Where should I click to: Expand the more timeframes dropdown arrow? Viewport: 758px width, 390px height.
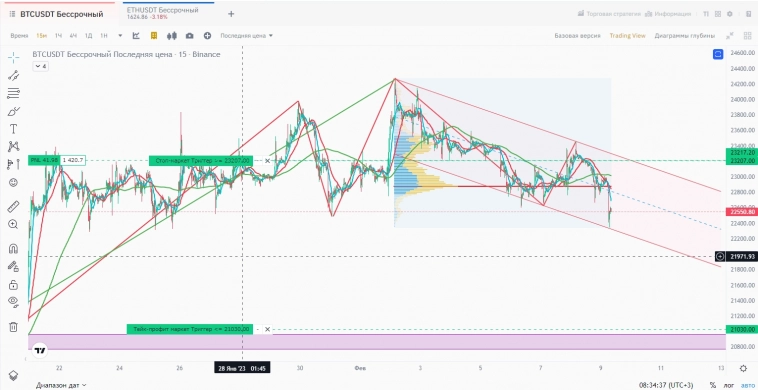(x=120, y=35)
